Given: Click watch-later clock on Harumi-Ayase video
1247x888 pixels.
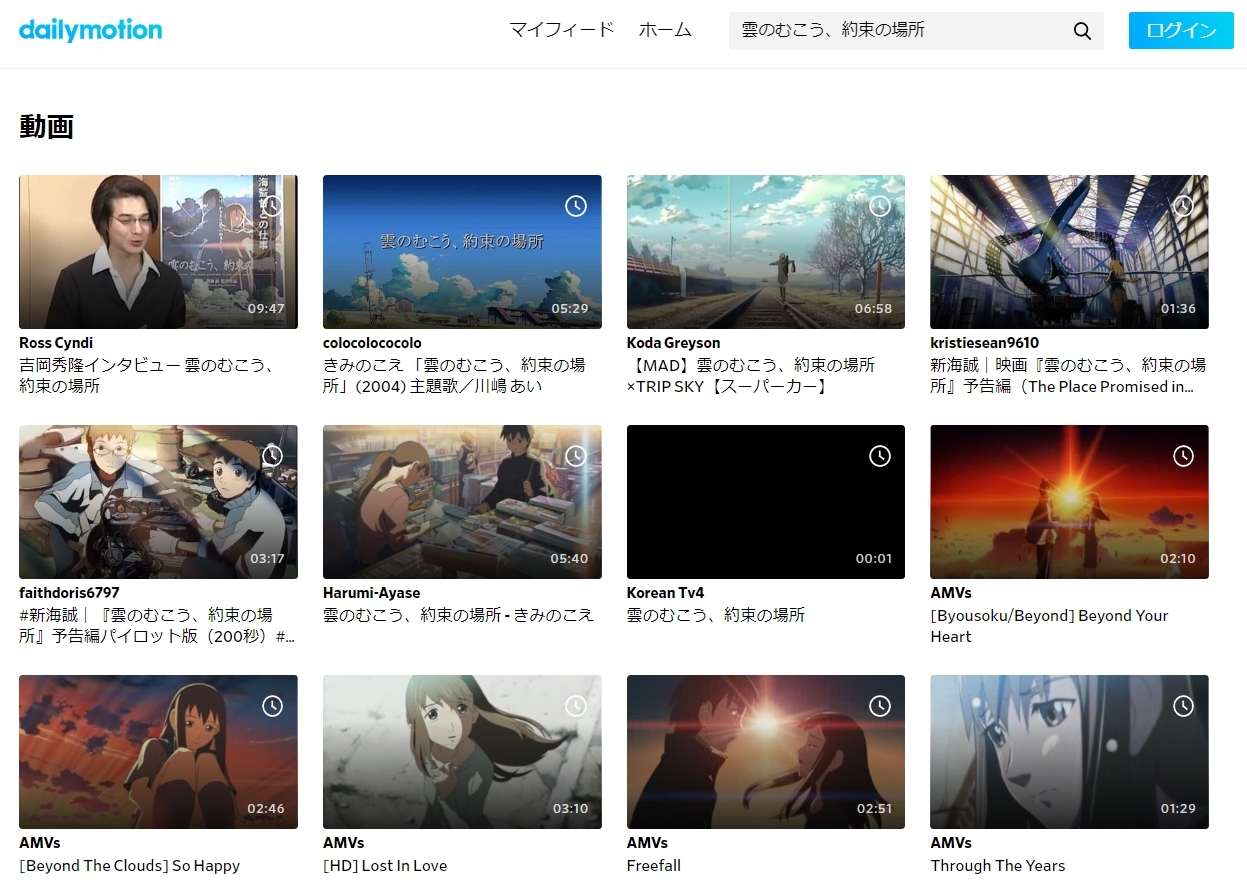Looking at the screenshot, I should (576, 456).
